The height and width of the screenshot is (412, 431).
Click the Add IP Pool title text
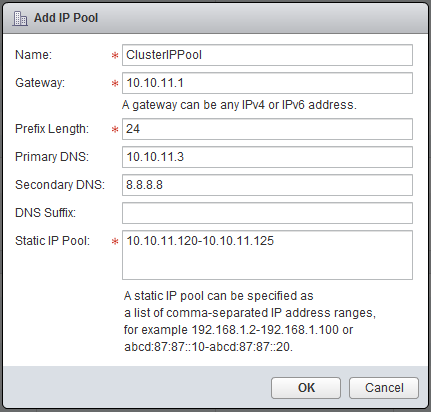pos(66,18)
